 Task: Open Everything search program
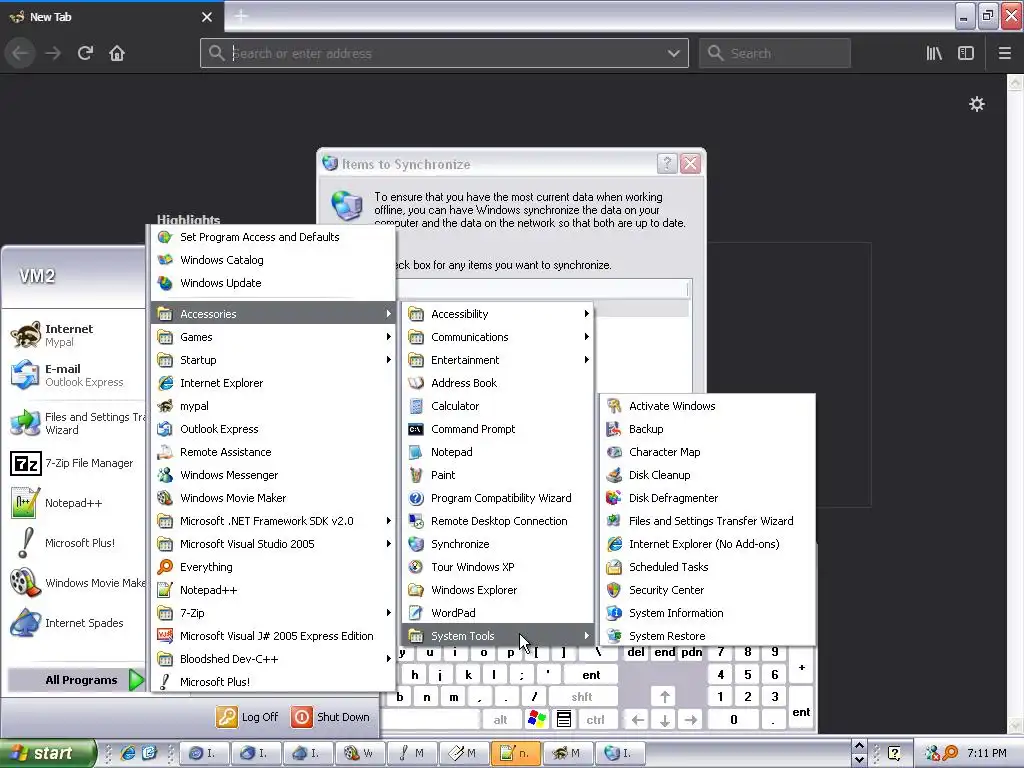(x=273, y=567)
